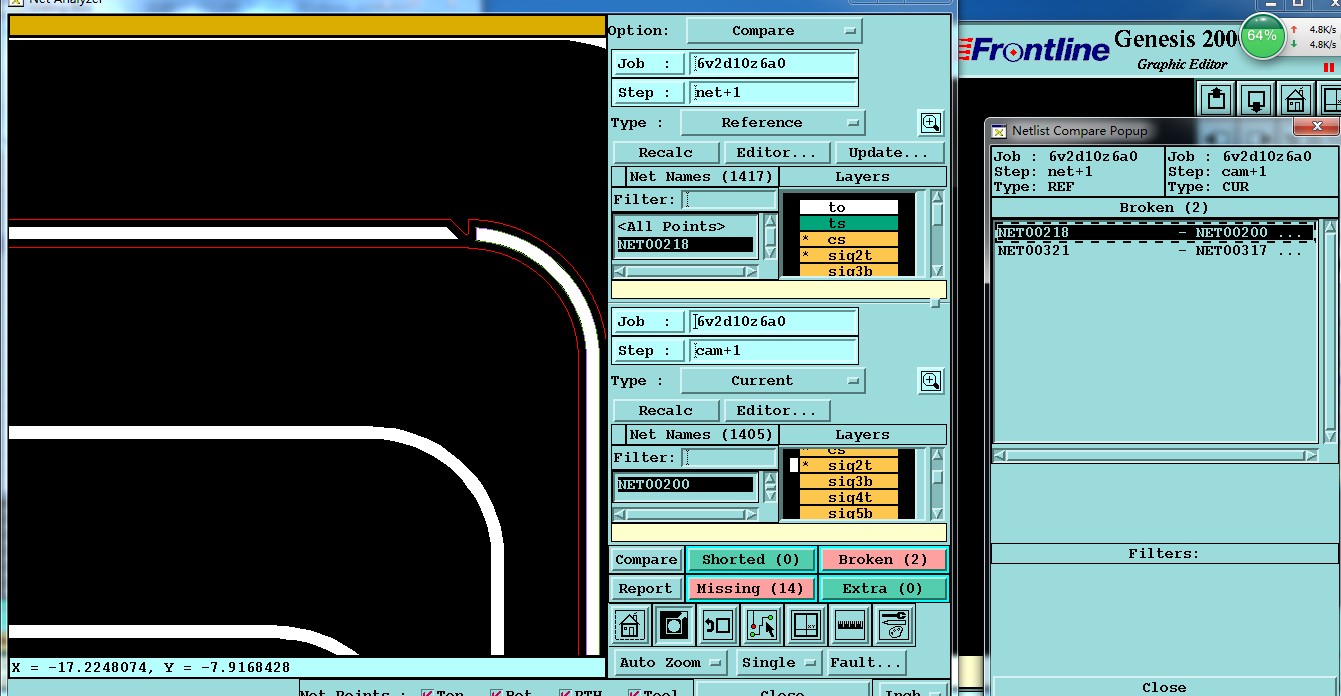Toggle the PTH net points checkbox
The image size is (1341, 696).
565,693
